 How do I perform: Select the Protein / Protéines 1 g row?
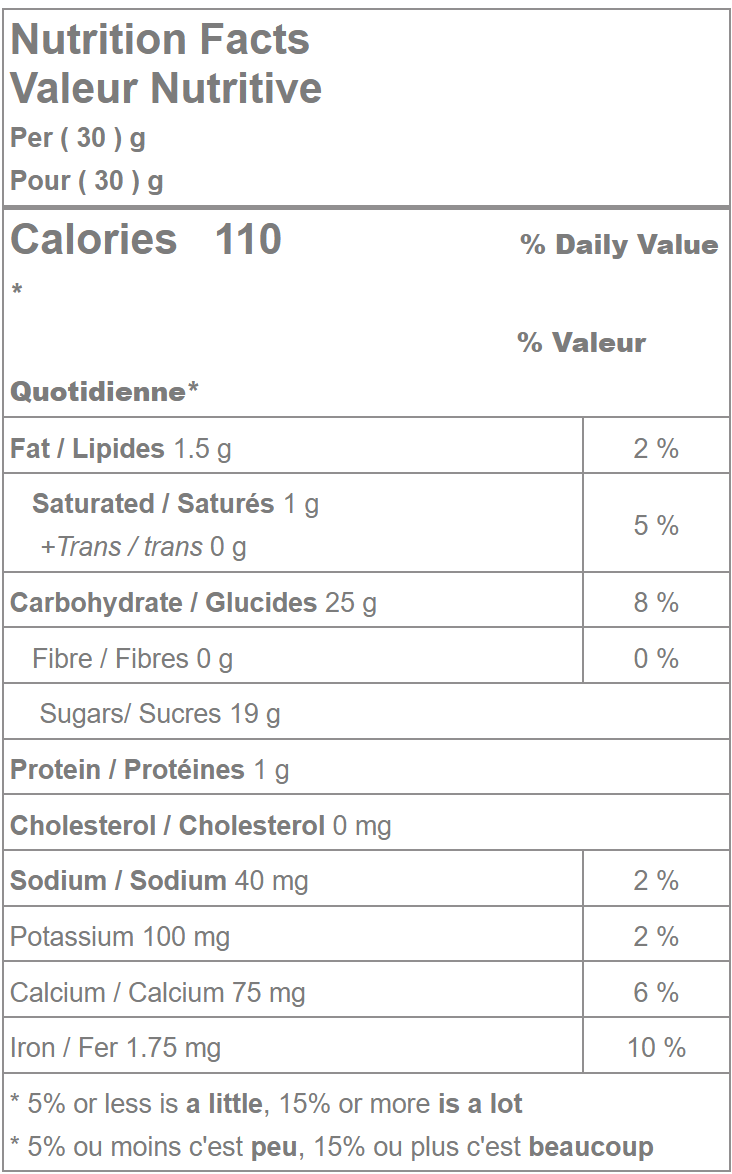coord(150,770)
